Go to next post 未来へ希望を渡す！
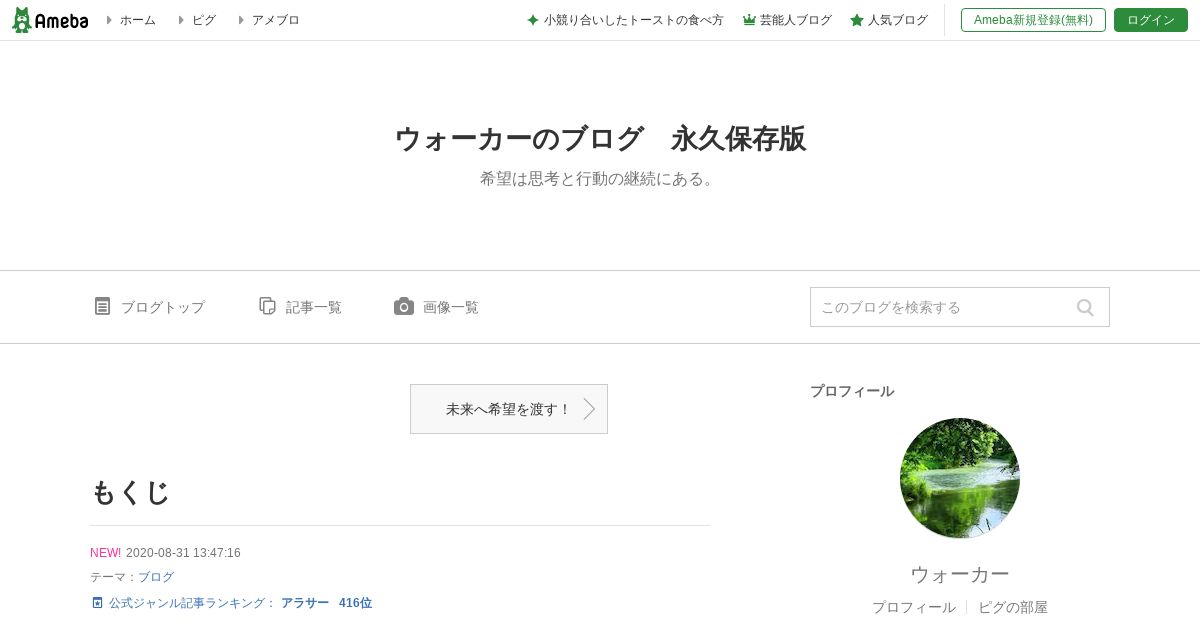The width and height of the screenshot is (1200, 630). (509, 409)
